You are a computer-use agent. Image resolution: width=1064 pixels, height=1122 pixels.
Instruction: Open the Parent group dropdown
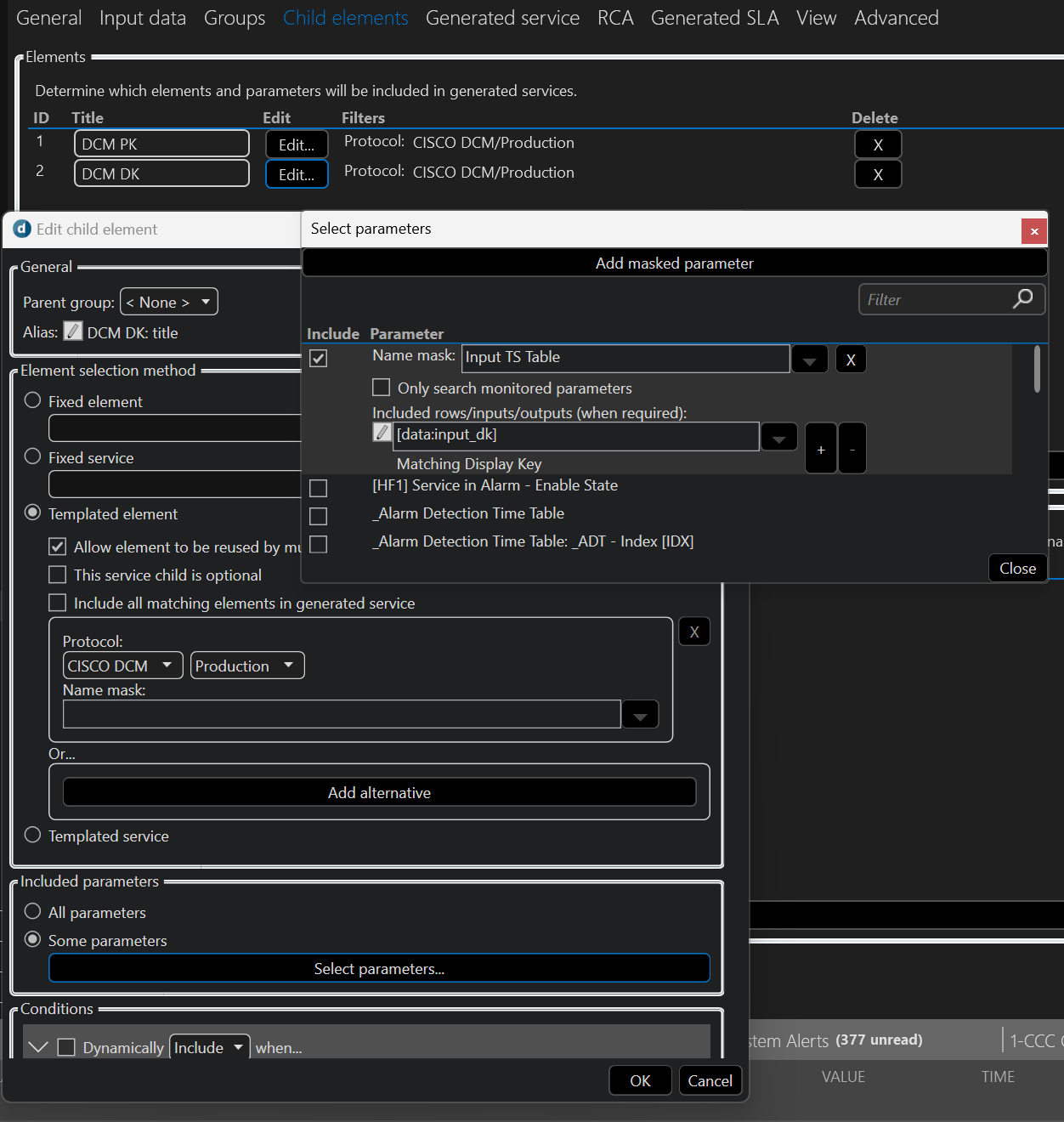coord(169,302)
